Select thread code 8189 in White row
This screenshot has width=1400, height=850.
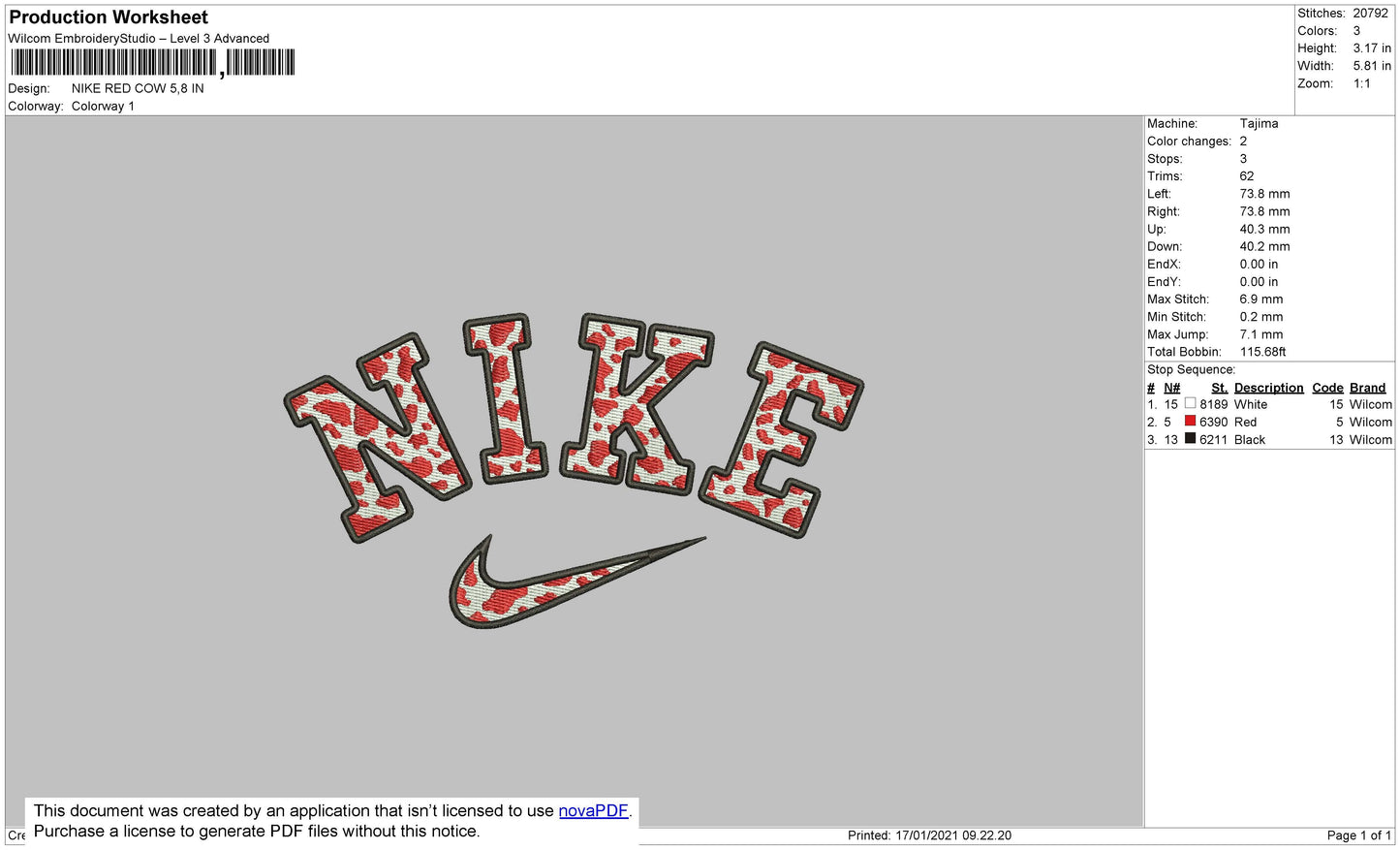tap(1214, 405)
